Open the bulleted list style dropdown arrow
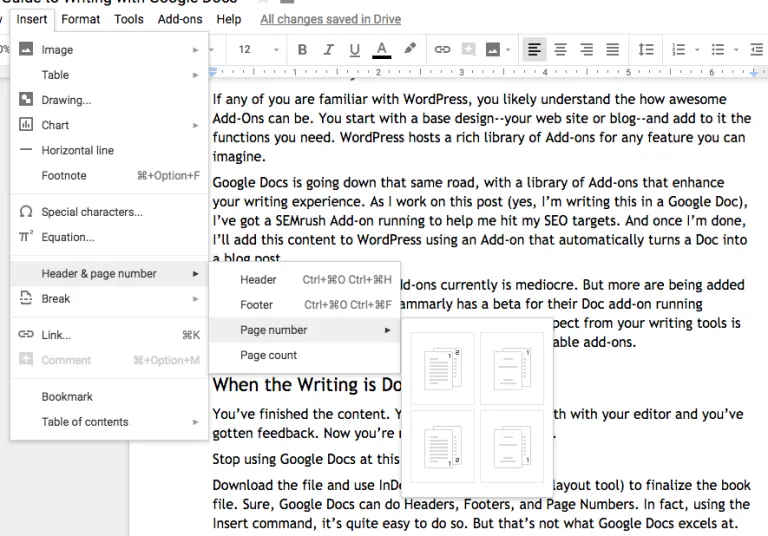 [x=736, y=49]
